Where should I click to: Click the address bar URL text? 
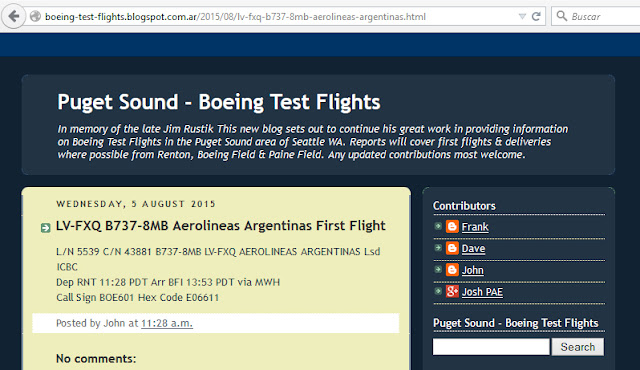click(x=236, y=17)
